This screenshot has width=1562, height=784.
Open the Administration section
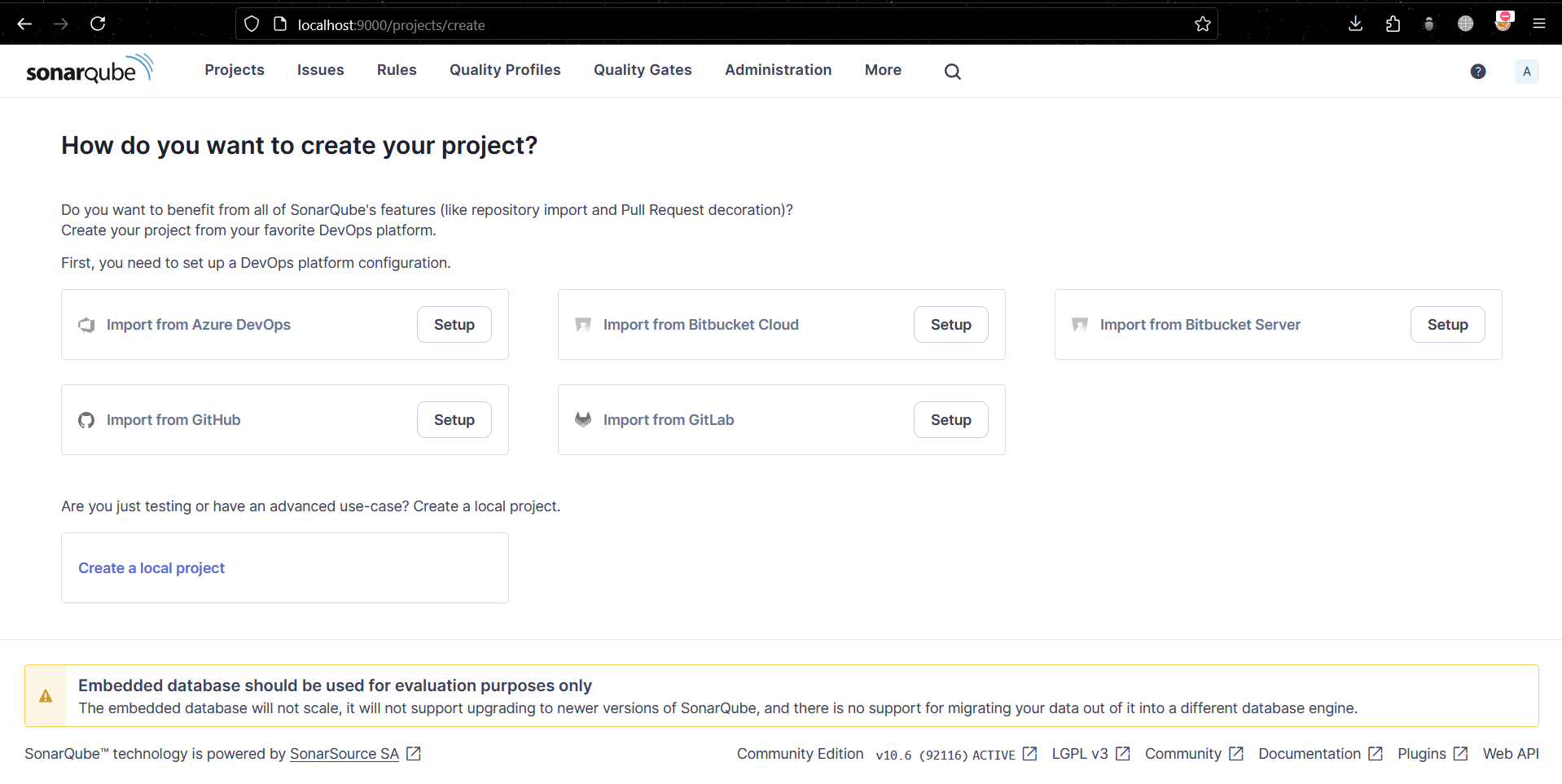(x=778, y=70)
